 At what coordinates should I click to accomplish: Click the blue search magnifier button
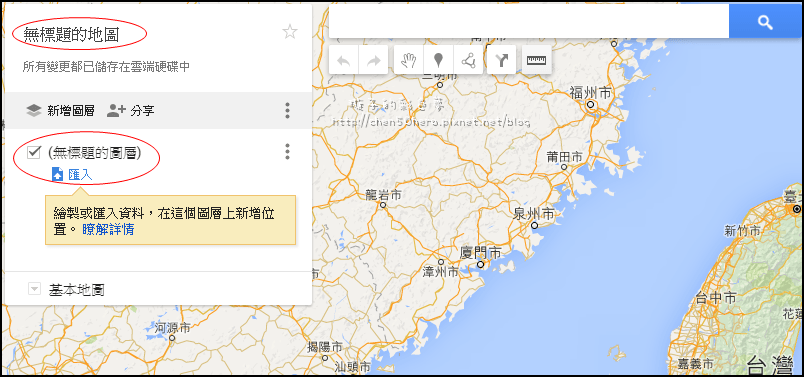click(765, 23)
